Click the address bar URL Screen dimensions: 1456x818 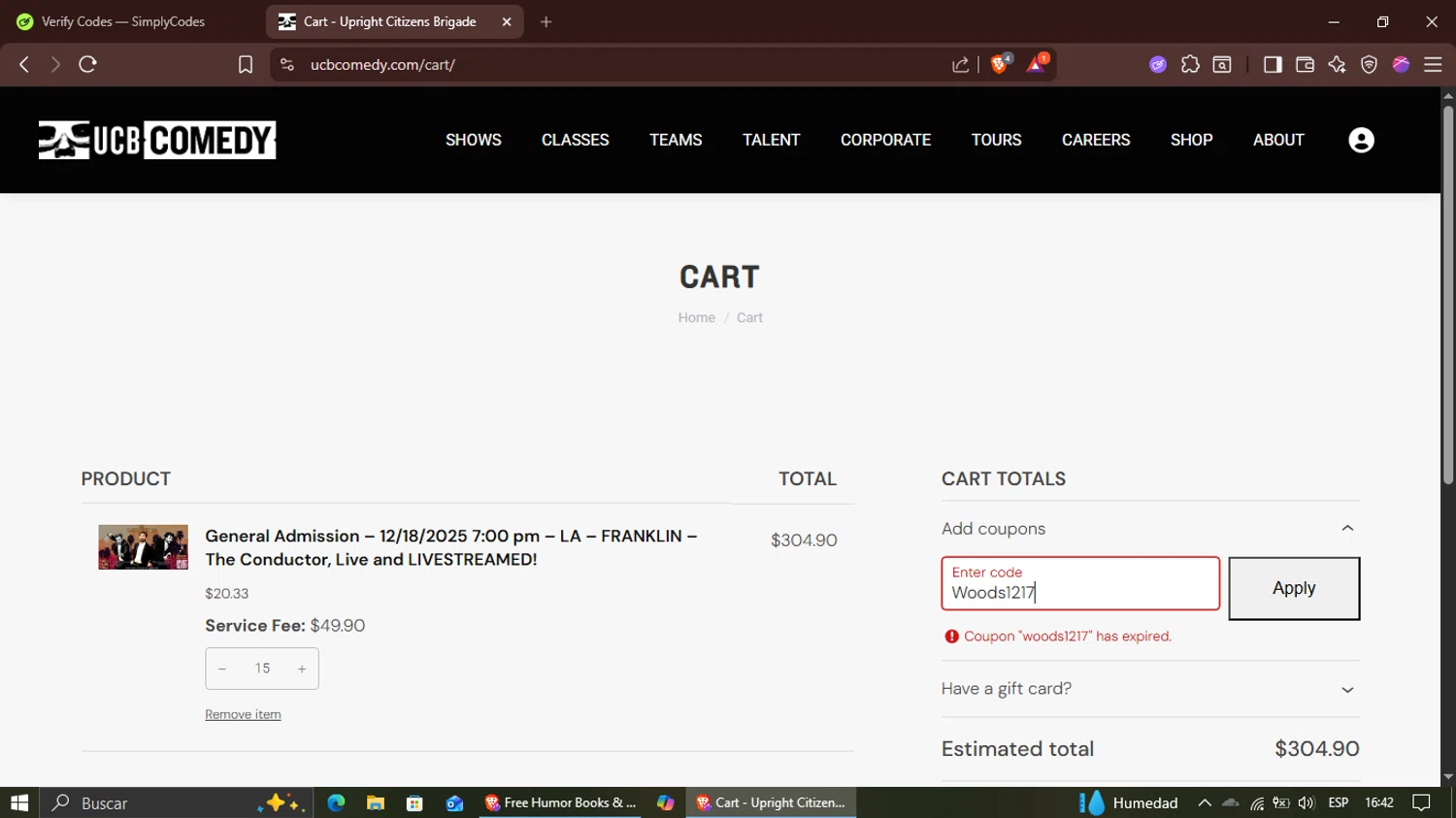pyautogui.click(x=382, y=64)
